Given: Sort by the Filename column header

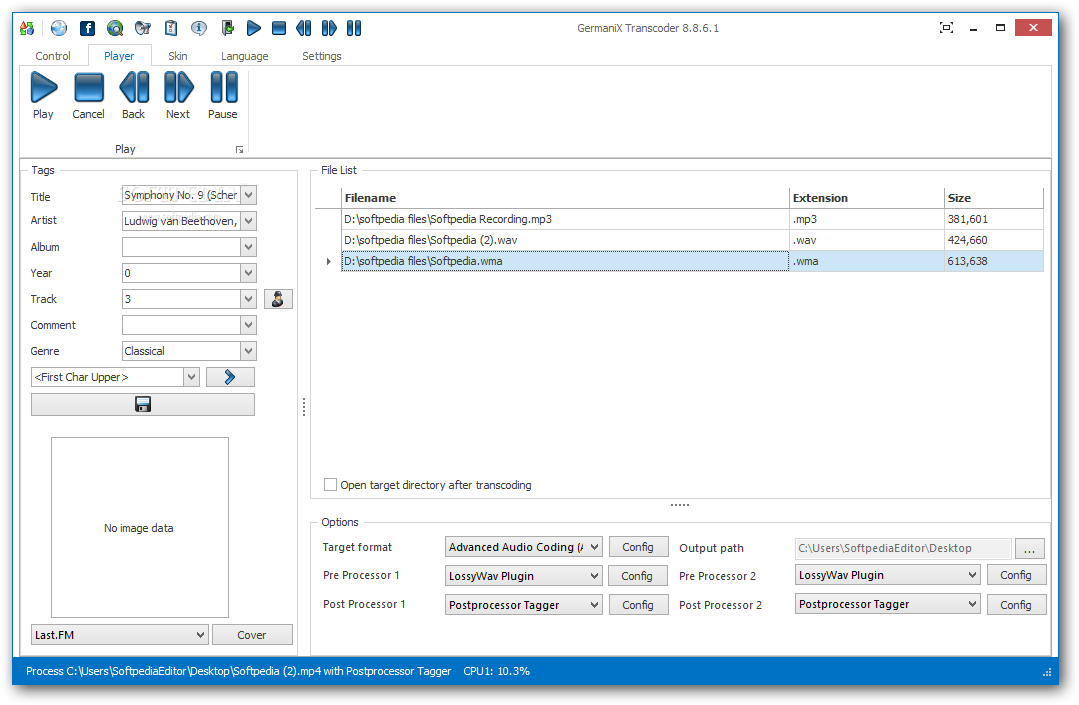Looking at the screenshot, I should [x=565, y=198].
